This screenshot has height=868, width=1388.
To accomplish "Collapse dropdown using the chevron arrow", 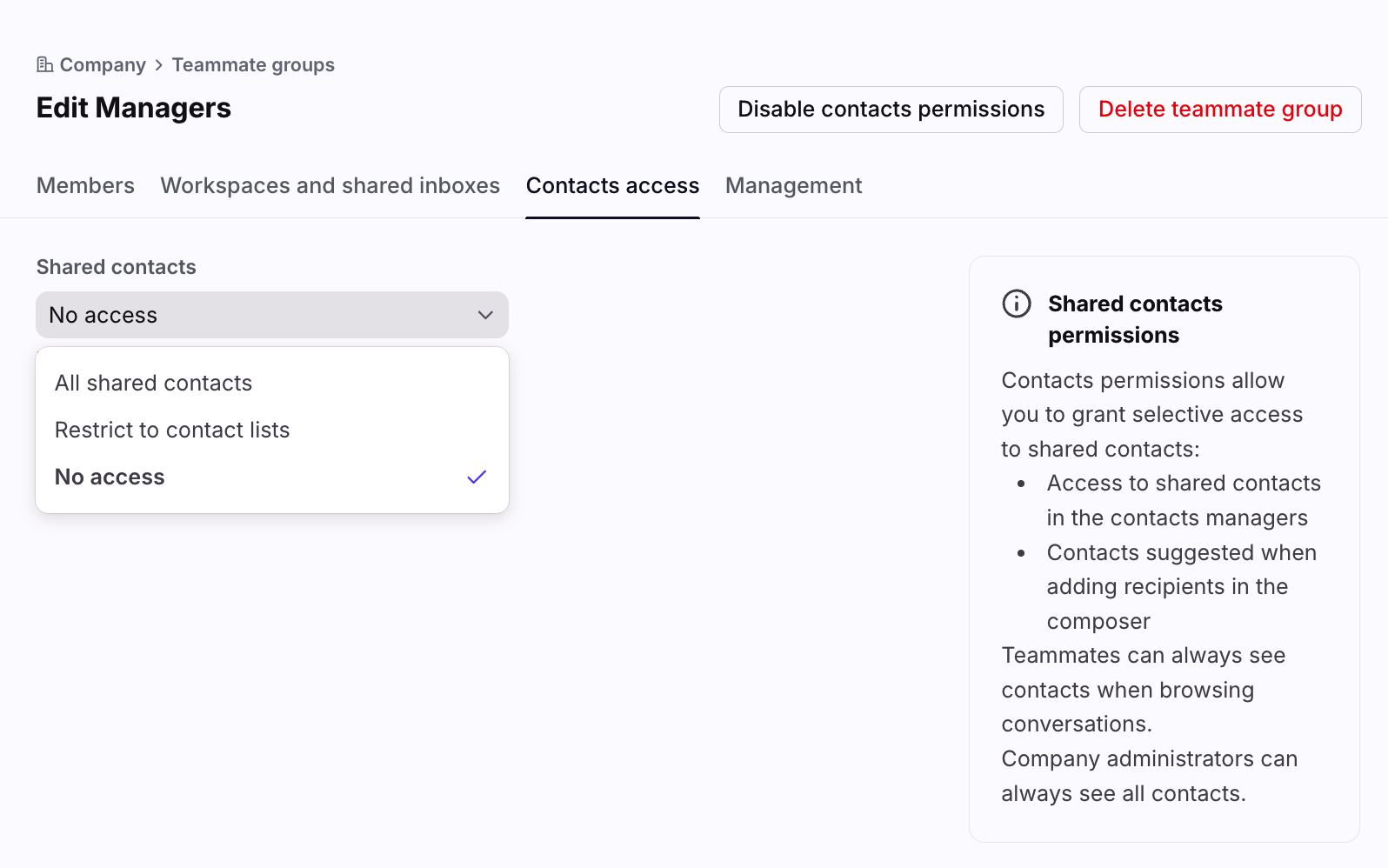I will [485, 315].
